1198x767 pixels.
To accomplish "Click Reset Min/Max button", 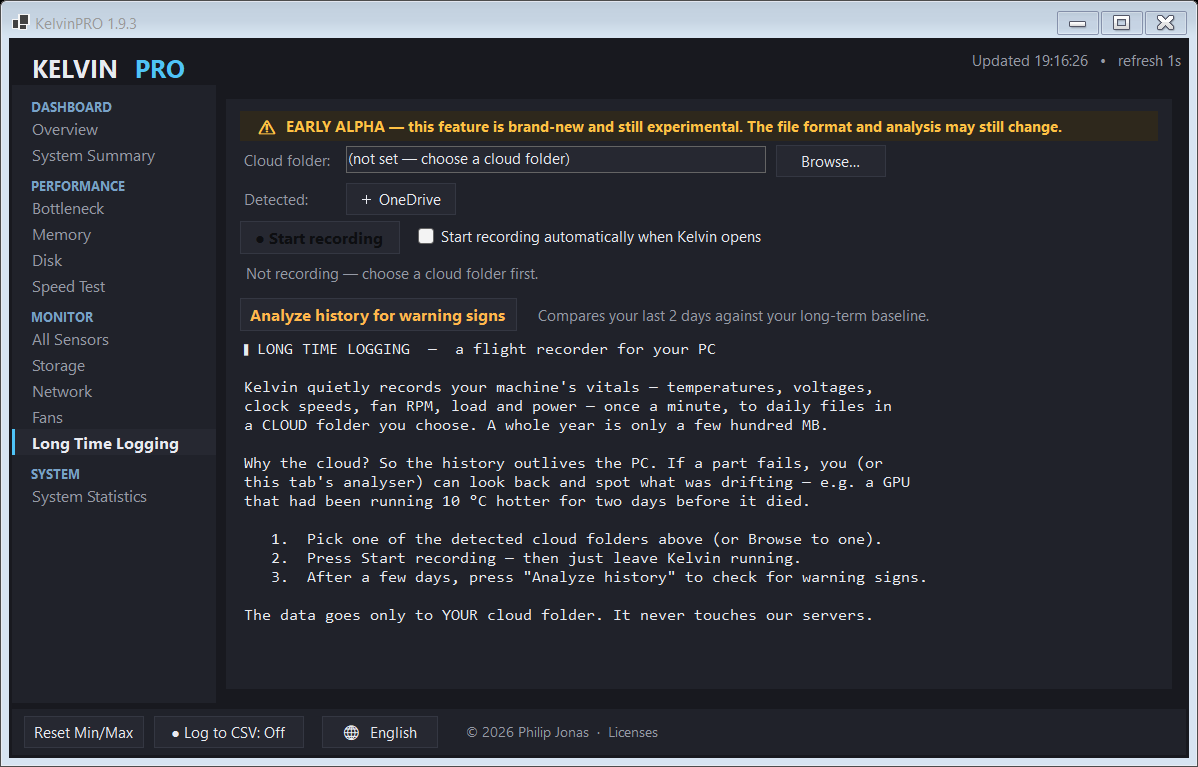I will click(x=84, y=733).
